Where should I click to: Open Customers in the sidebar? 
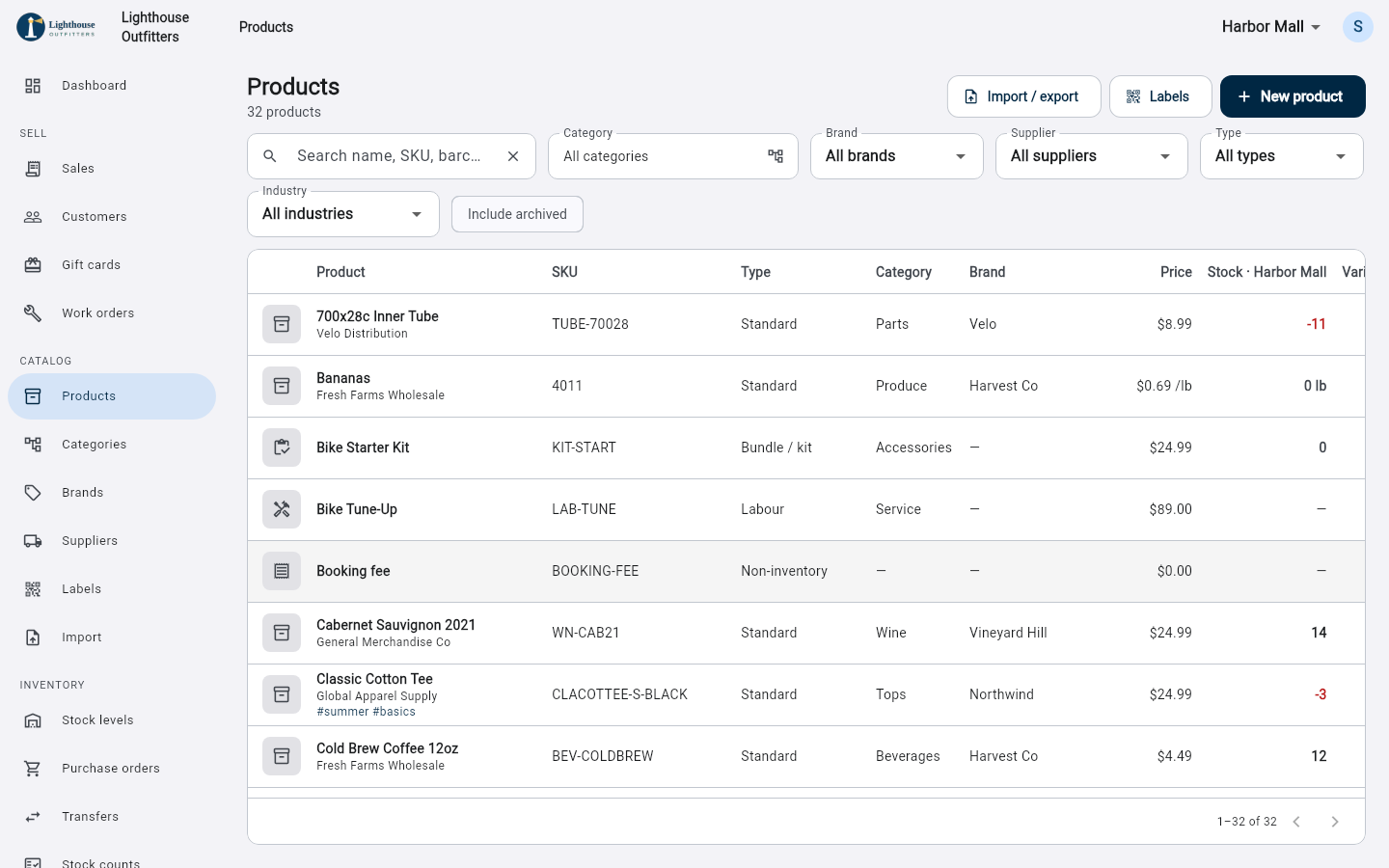coord(112,217)
